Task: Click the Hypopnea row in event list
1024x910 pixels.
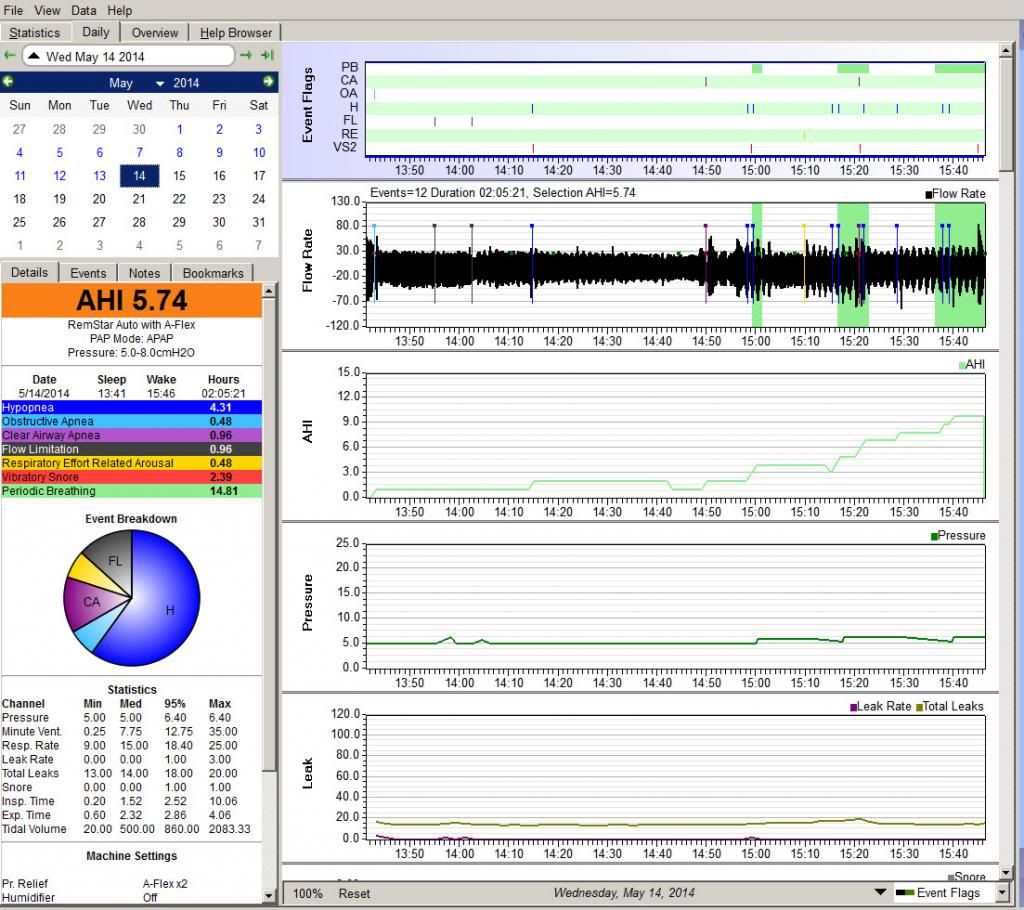Action: [131, 407]
